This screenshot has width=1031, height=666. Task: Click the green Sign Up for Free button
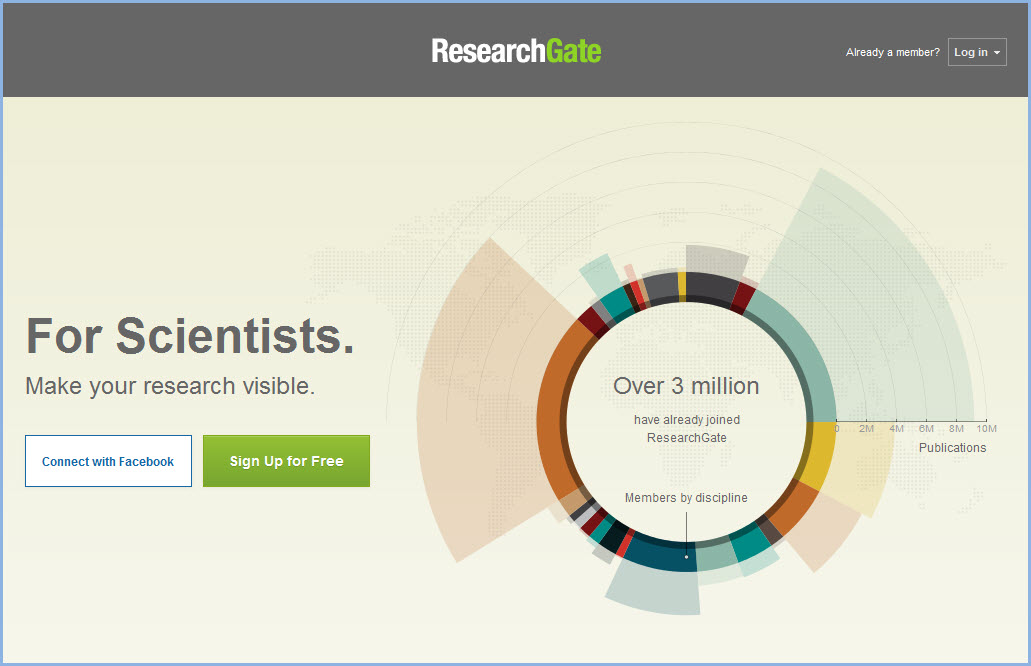point(286,461)
